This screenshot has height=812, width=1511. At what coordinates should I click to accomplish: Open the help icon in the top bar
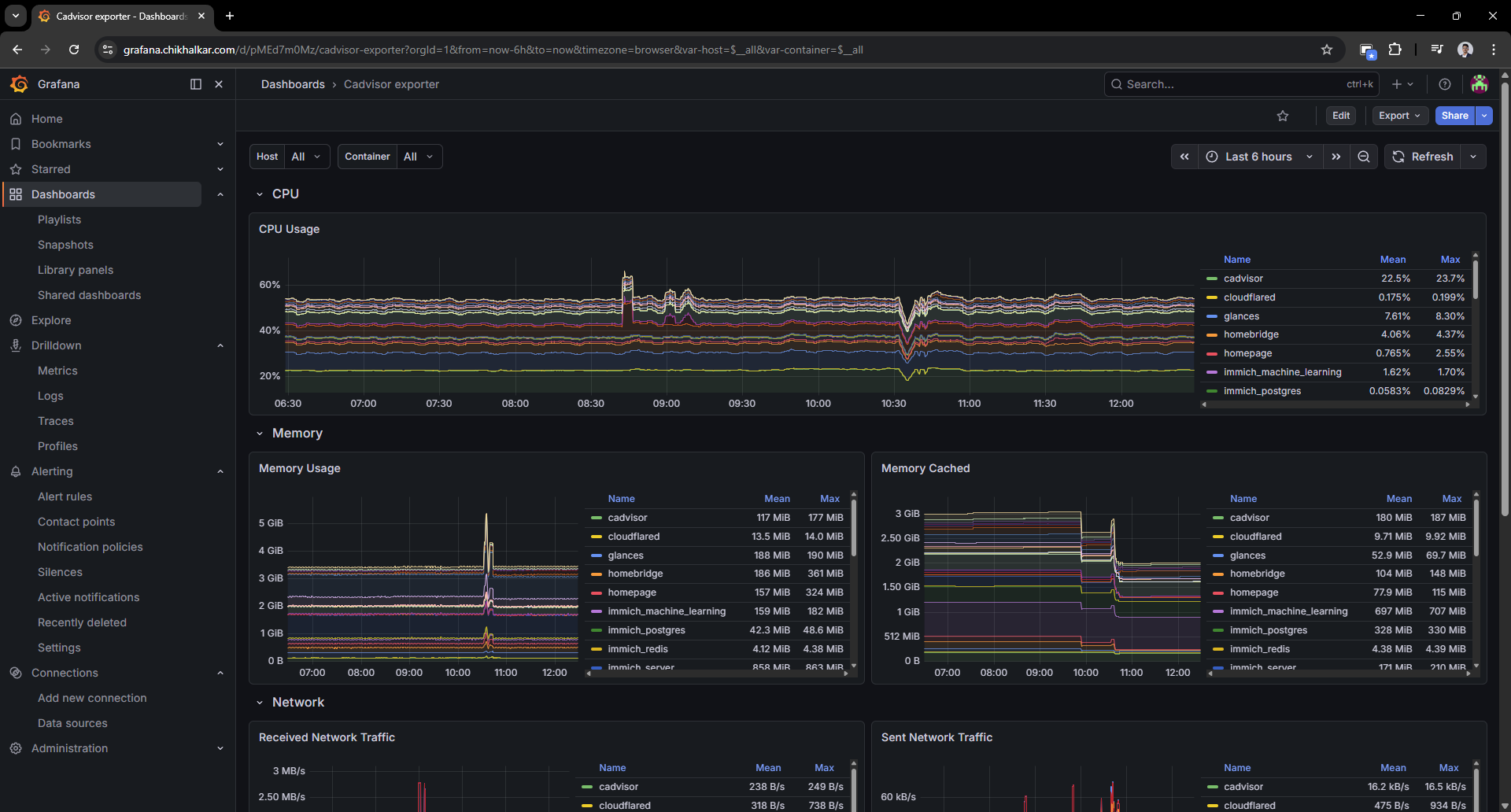[x=1445, y=84]
